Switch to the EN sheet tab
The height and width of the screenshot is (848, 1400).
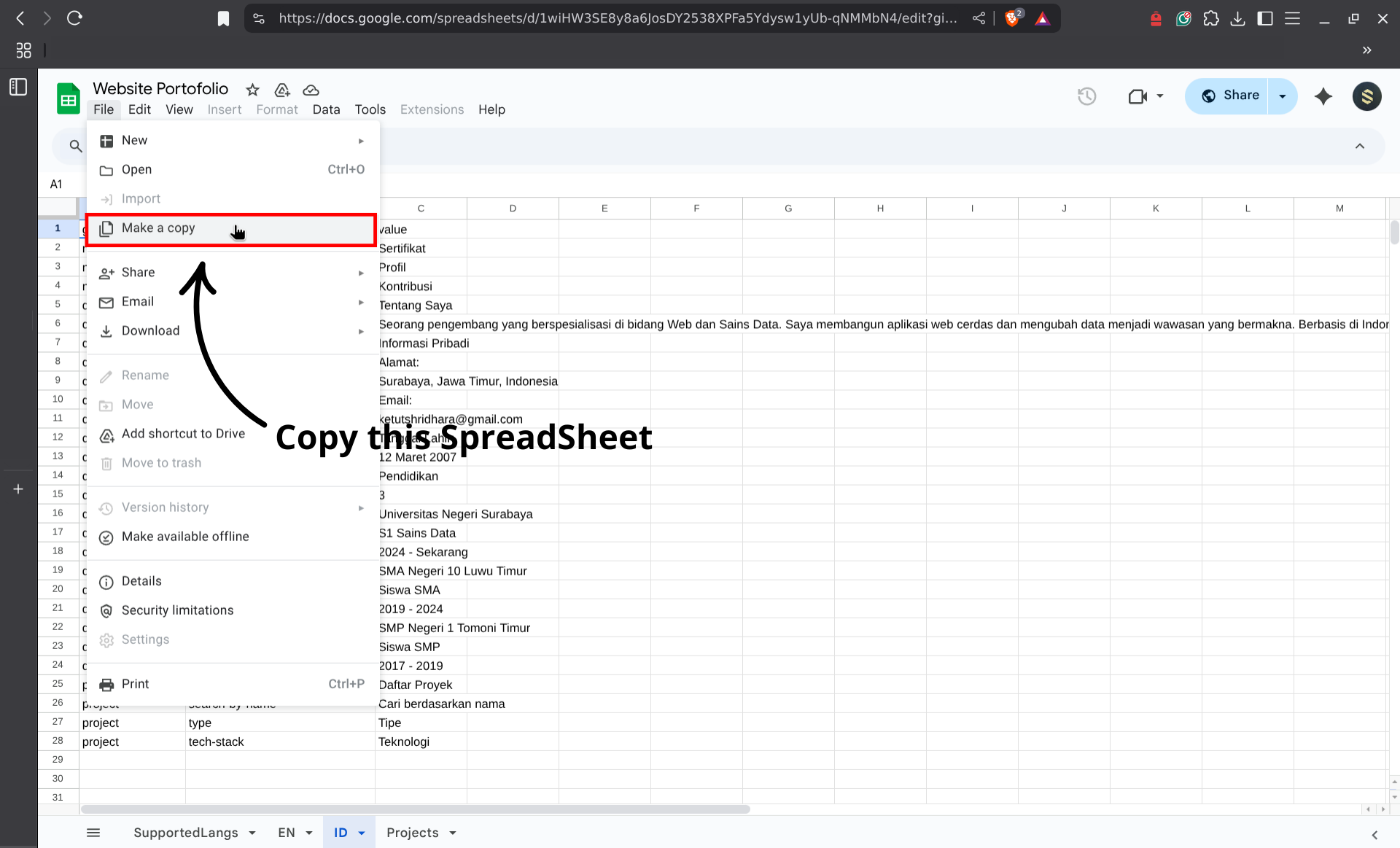[287, 833]
